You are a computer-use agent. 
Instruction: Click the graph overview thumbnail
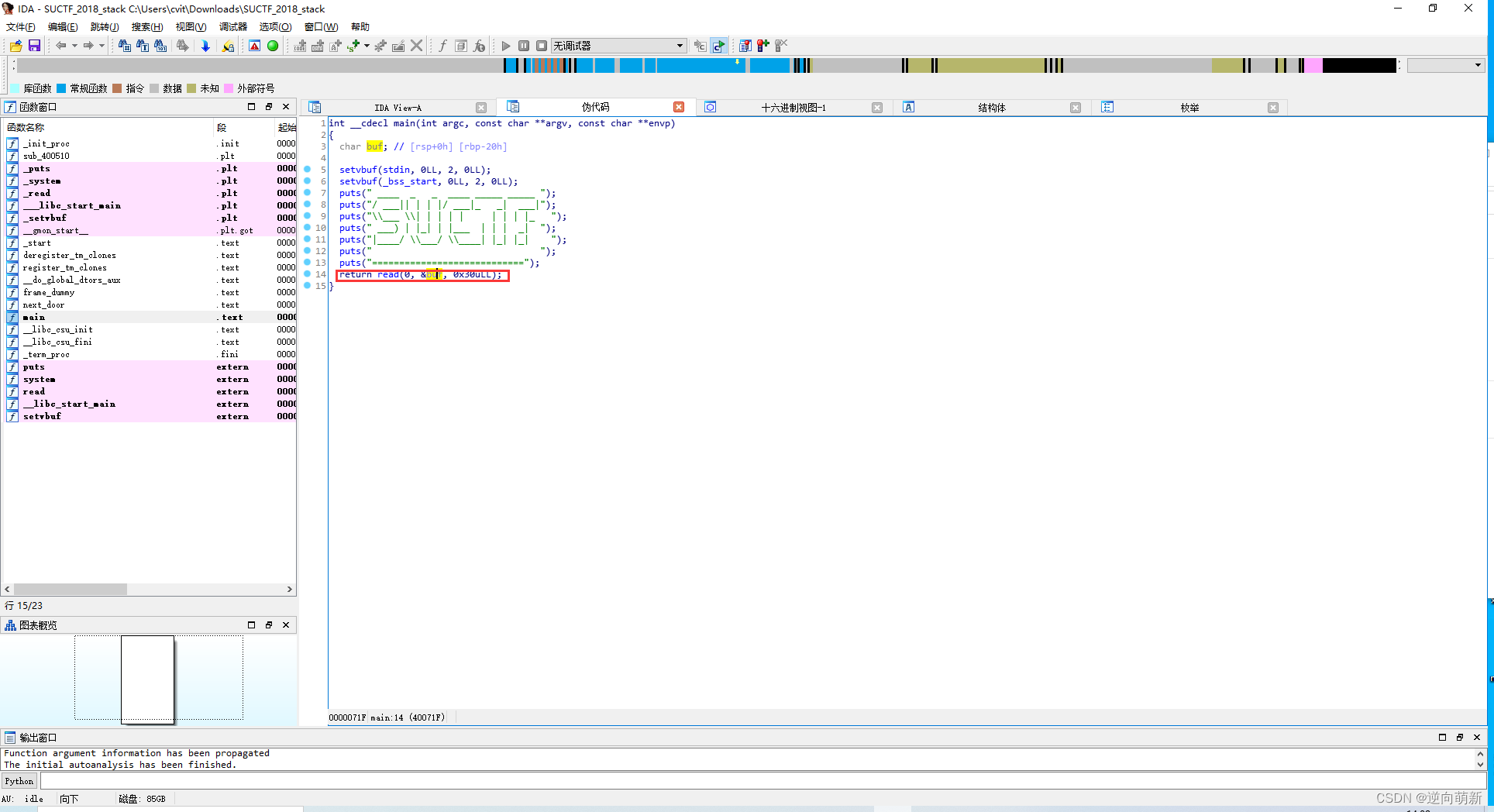(x=147, y=679)
